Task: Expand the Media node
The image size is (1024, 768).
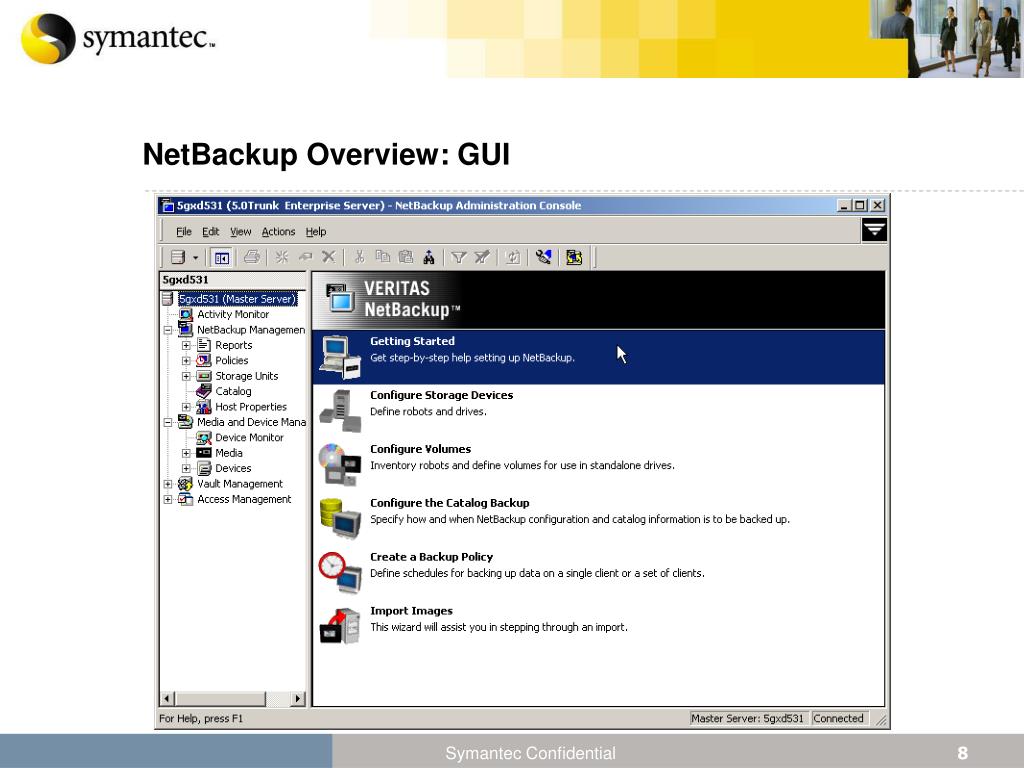Action: [186, 453]
